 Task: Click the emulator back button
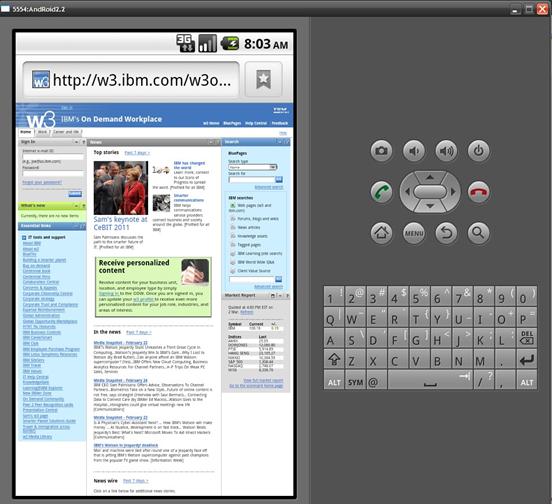tap(446, 233)
